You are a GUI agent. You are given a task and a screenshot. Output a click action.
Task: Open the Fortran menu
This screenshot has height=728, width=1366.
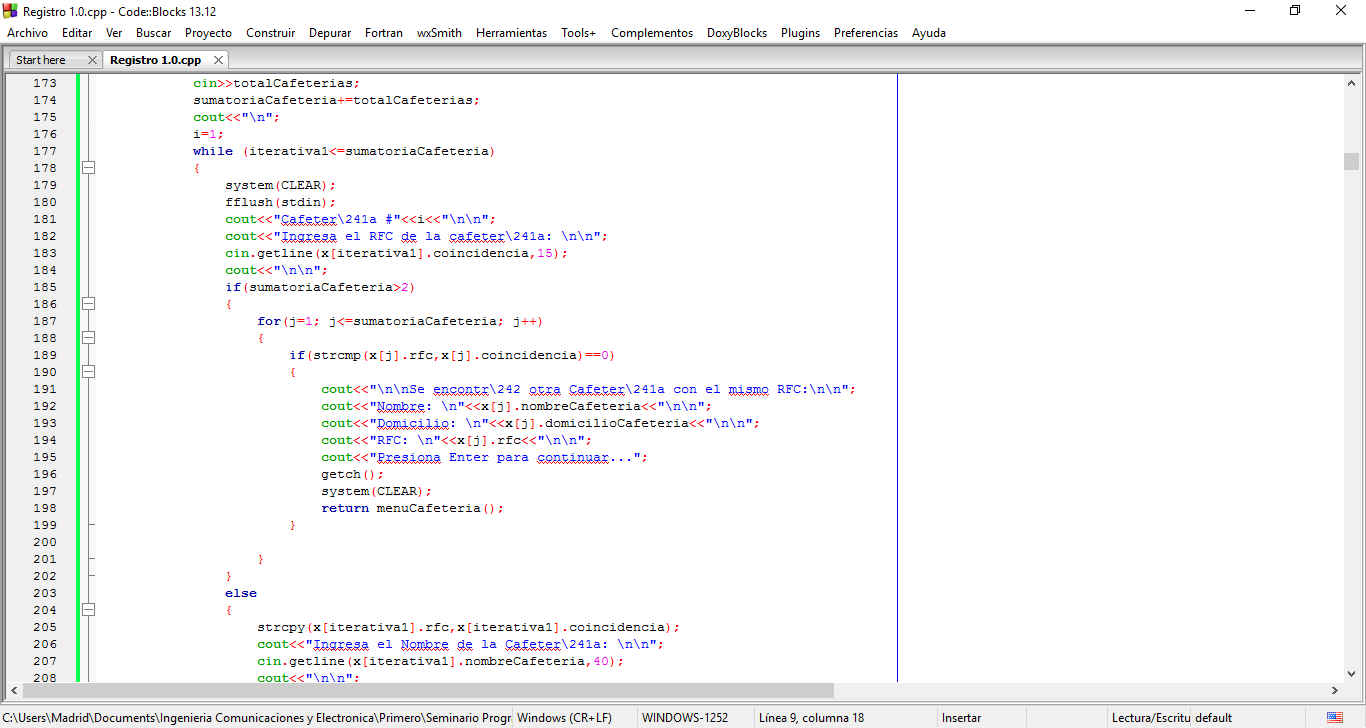(384, 33)
